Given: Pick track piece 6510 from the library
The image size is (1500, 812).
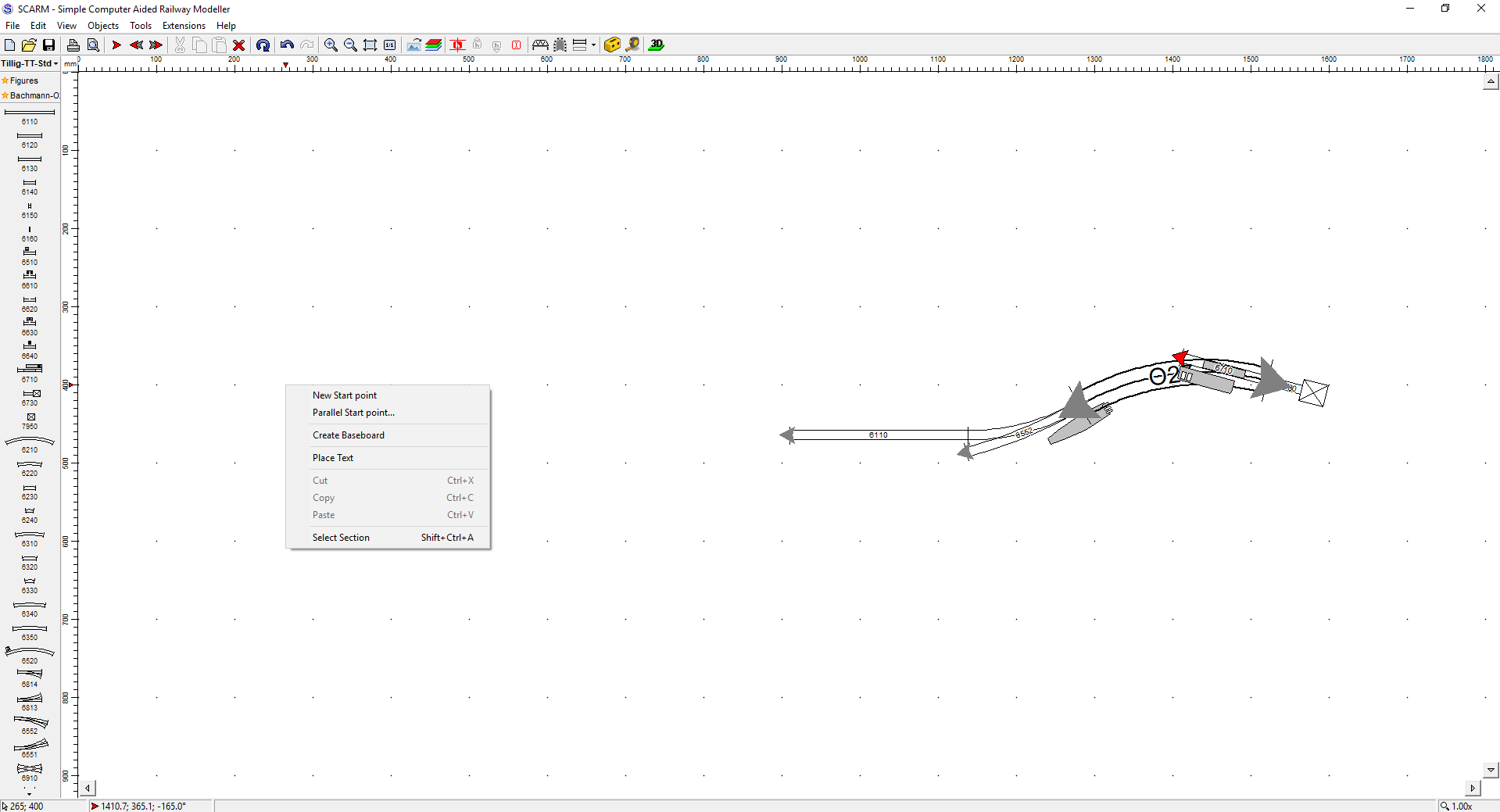Looking at the screenshot, I should tap(30, 256).
